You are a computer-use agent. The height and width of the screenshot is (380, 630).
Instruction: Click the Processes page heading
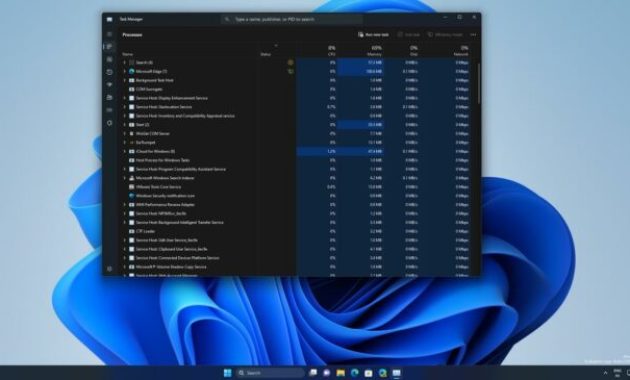(x=132, y=35)
